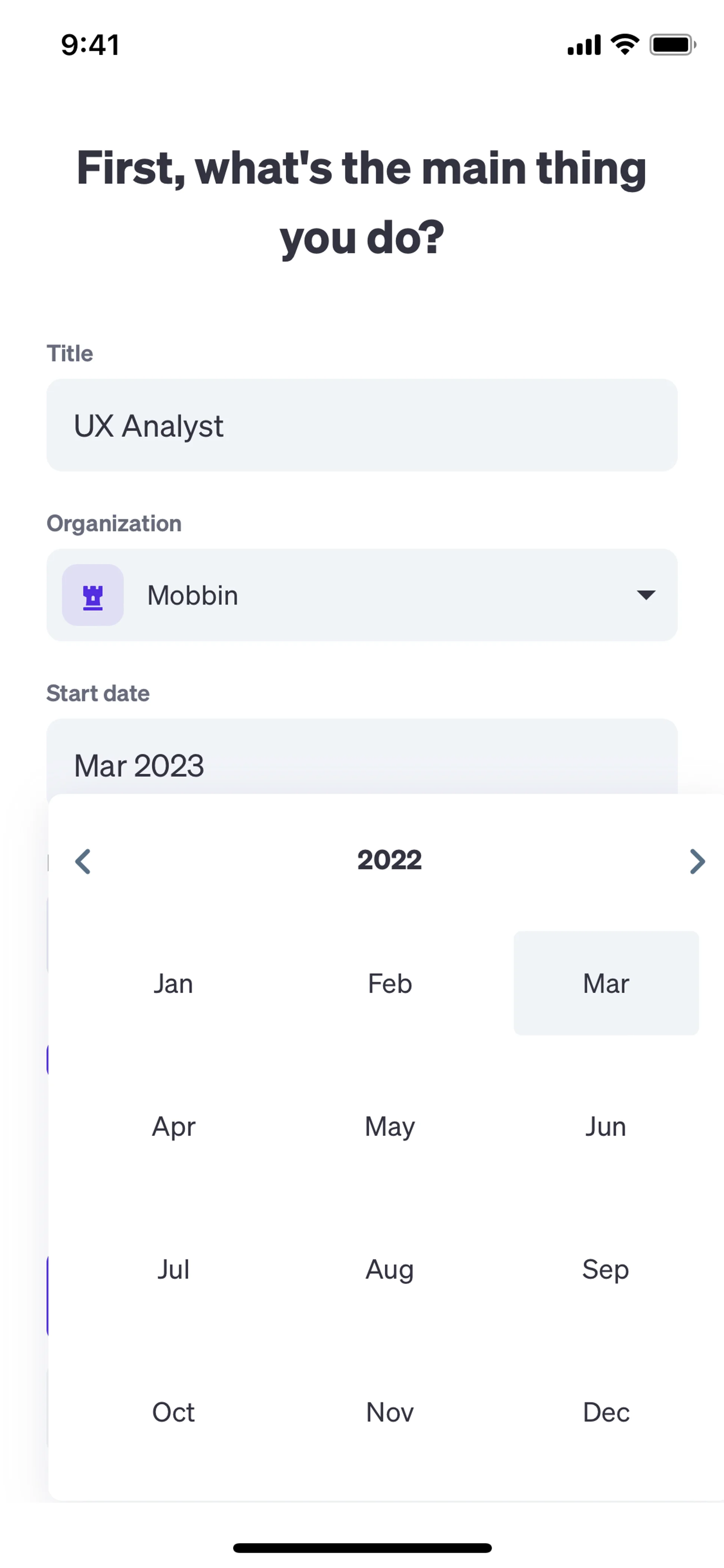Image resolution: width=724 pixels, height=1568 pixels.
Task: Select Jan in the month picker
Action: [x=173, y=984]
